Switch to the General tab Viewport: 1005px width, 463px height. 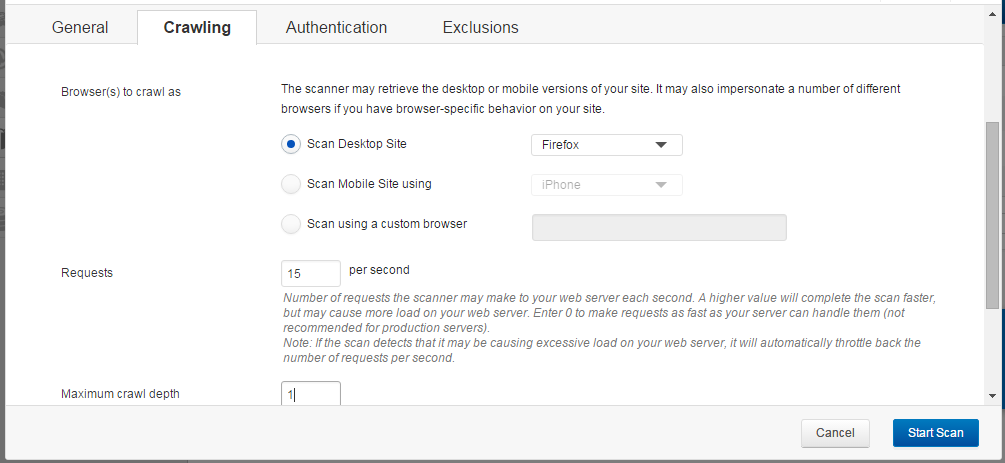tap(80, 28)
